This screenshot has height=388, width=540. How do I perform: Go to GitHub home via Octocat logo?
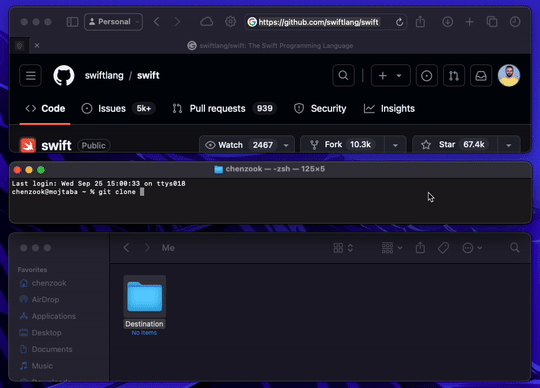pyautogui.click(x=64, y=75)
